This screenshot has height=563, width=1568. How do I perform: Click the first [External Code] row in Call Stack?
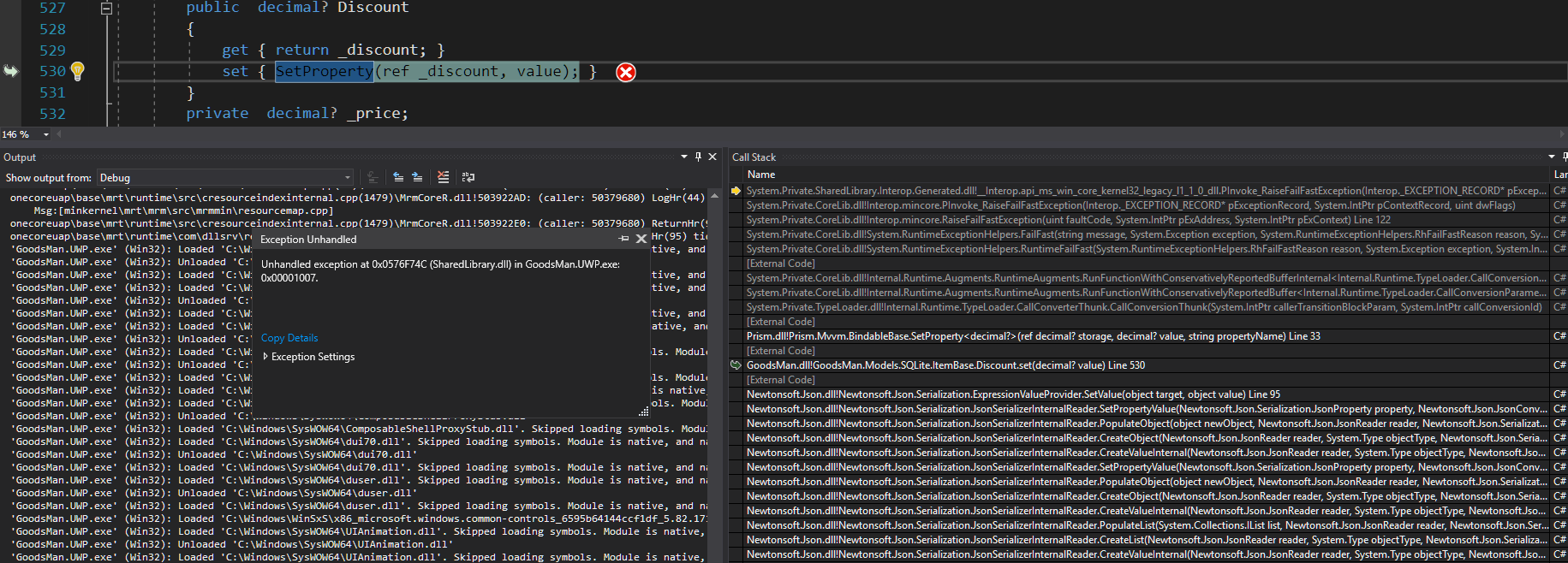click(x=1147, y=264)
